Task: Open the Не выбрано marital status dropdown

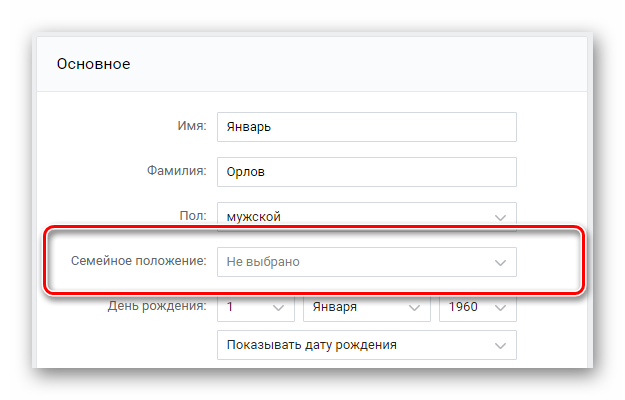Action: tap(367, 262)
